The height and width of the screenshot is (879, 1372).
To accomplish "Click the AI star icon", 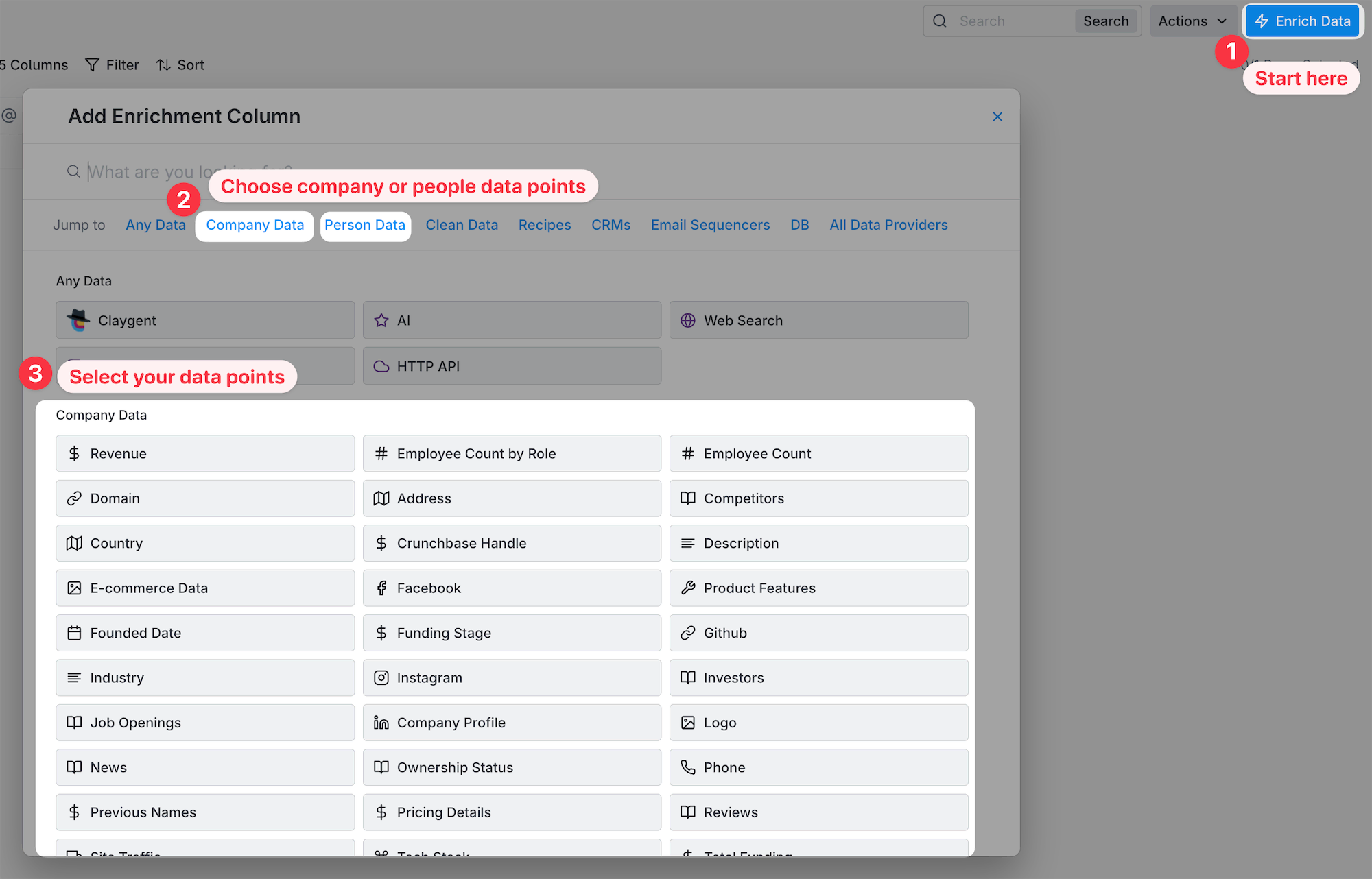I will [x=381, y=320].
